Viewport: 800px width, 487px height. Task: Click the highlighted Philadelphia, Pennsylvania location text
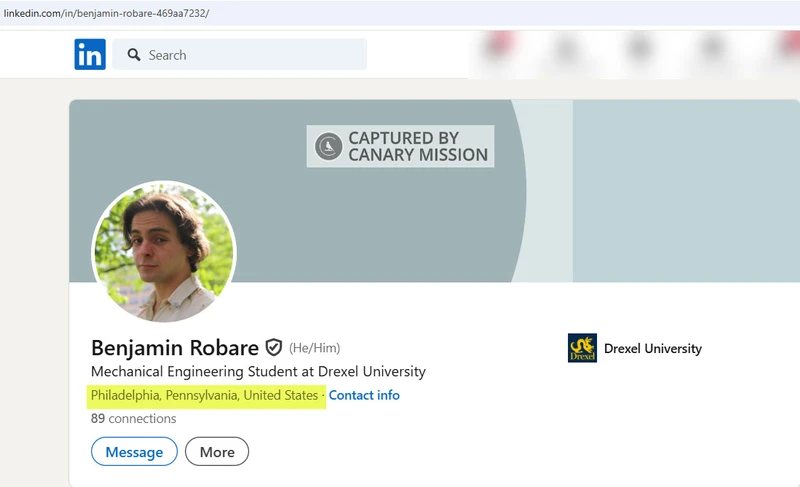(204, 395)
